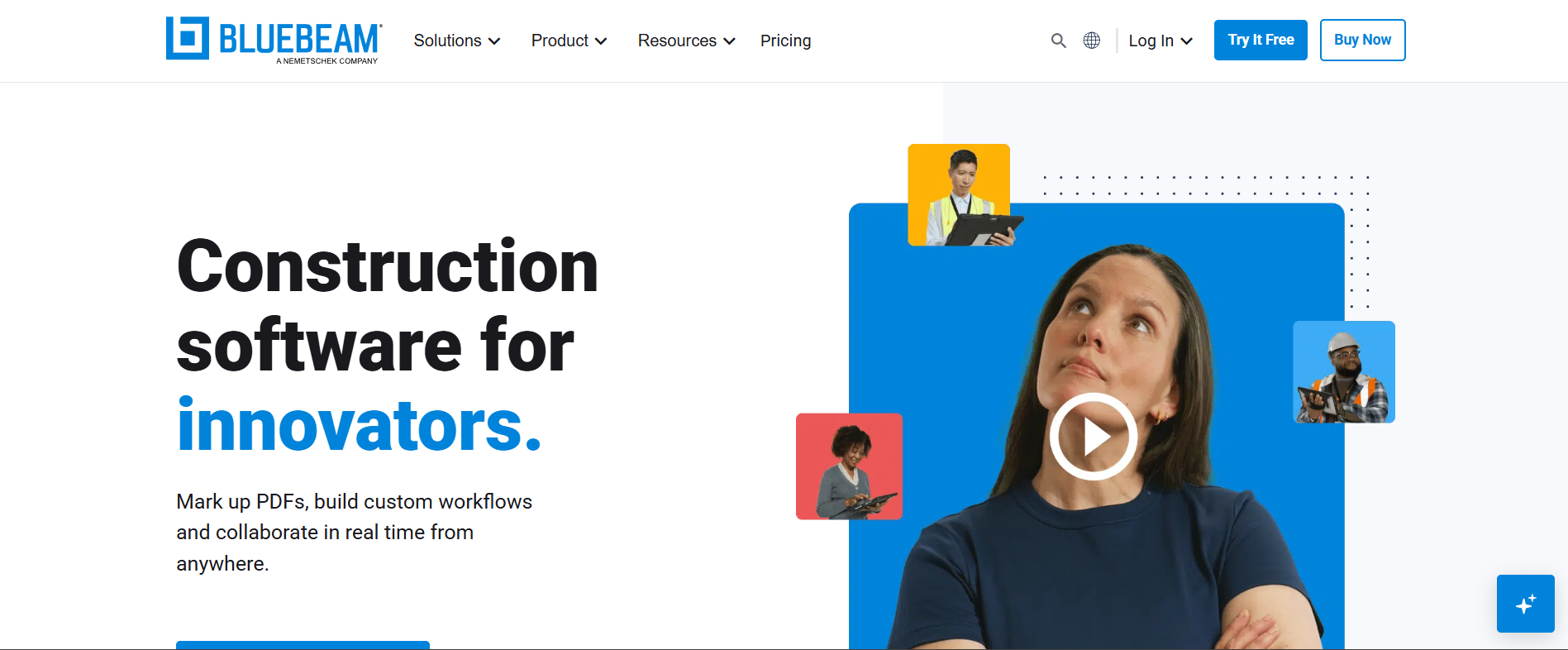The image size is (1568, 650).
Task: Expand the Resources dropdown chevron
Action: point(729,41)
